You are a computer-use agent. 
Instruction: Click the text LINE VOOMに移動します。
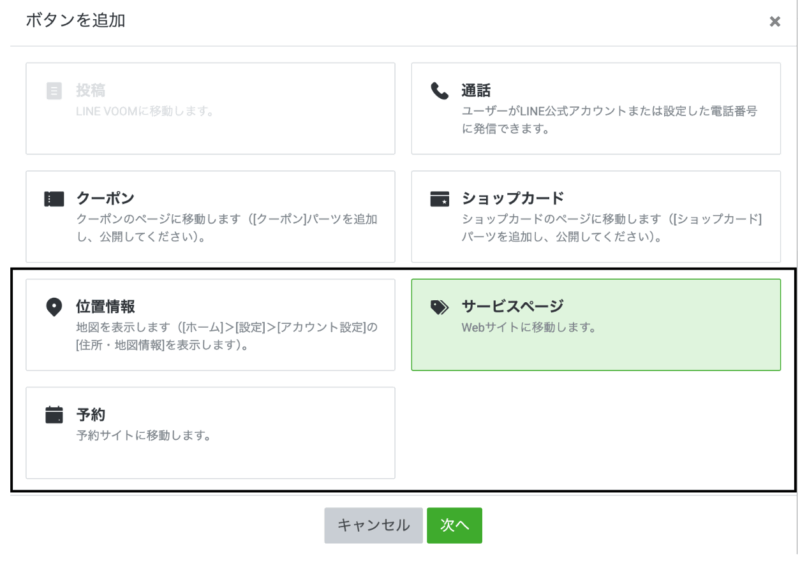point(145,111)
